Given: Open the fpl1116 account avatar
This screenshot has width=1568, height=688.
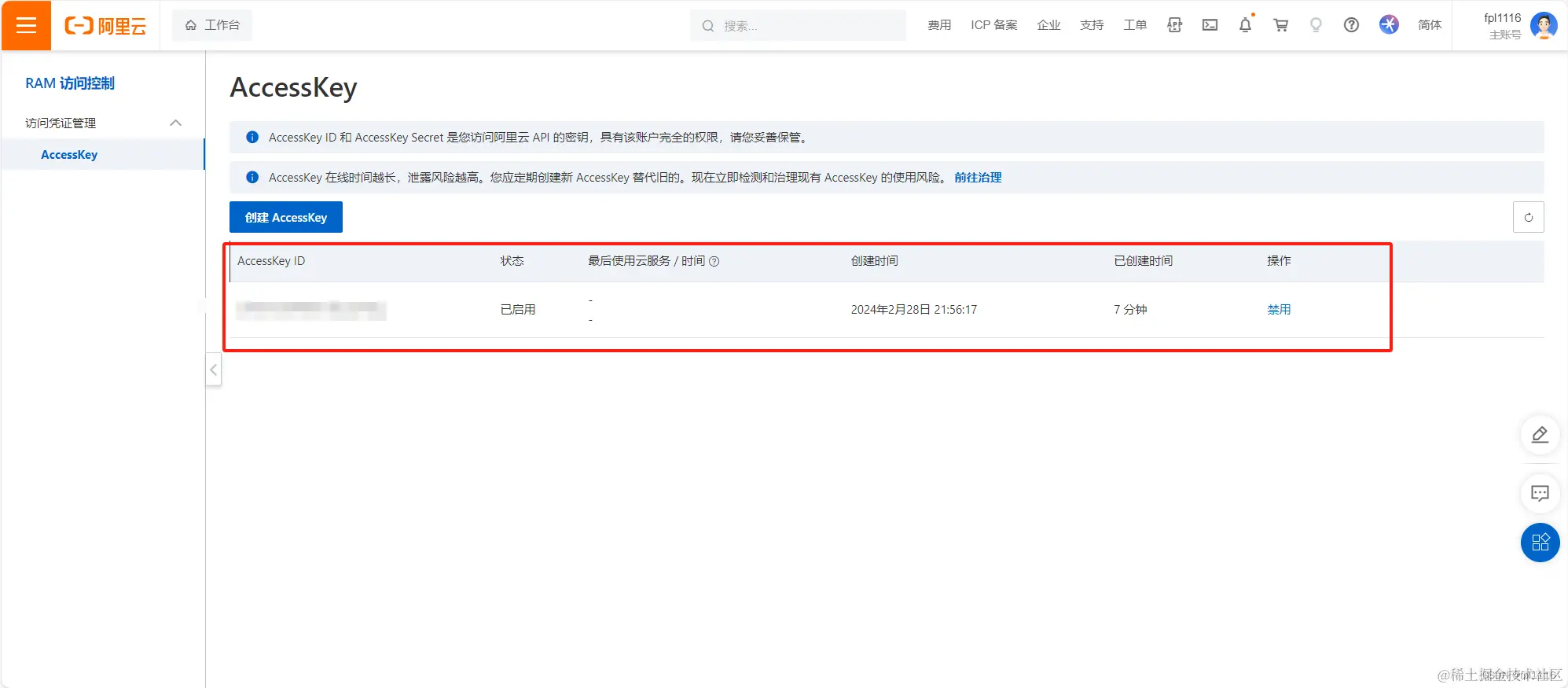Looking at the screenshot, I should pos(1544,26).
